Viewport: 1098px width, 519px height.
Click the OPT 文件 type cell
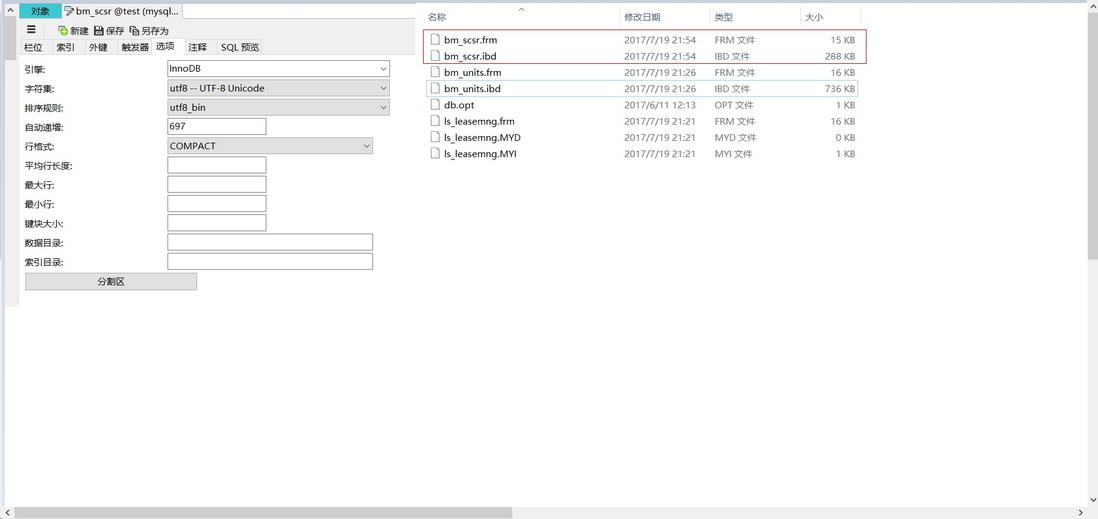tap(734, 105)
